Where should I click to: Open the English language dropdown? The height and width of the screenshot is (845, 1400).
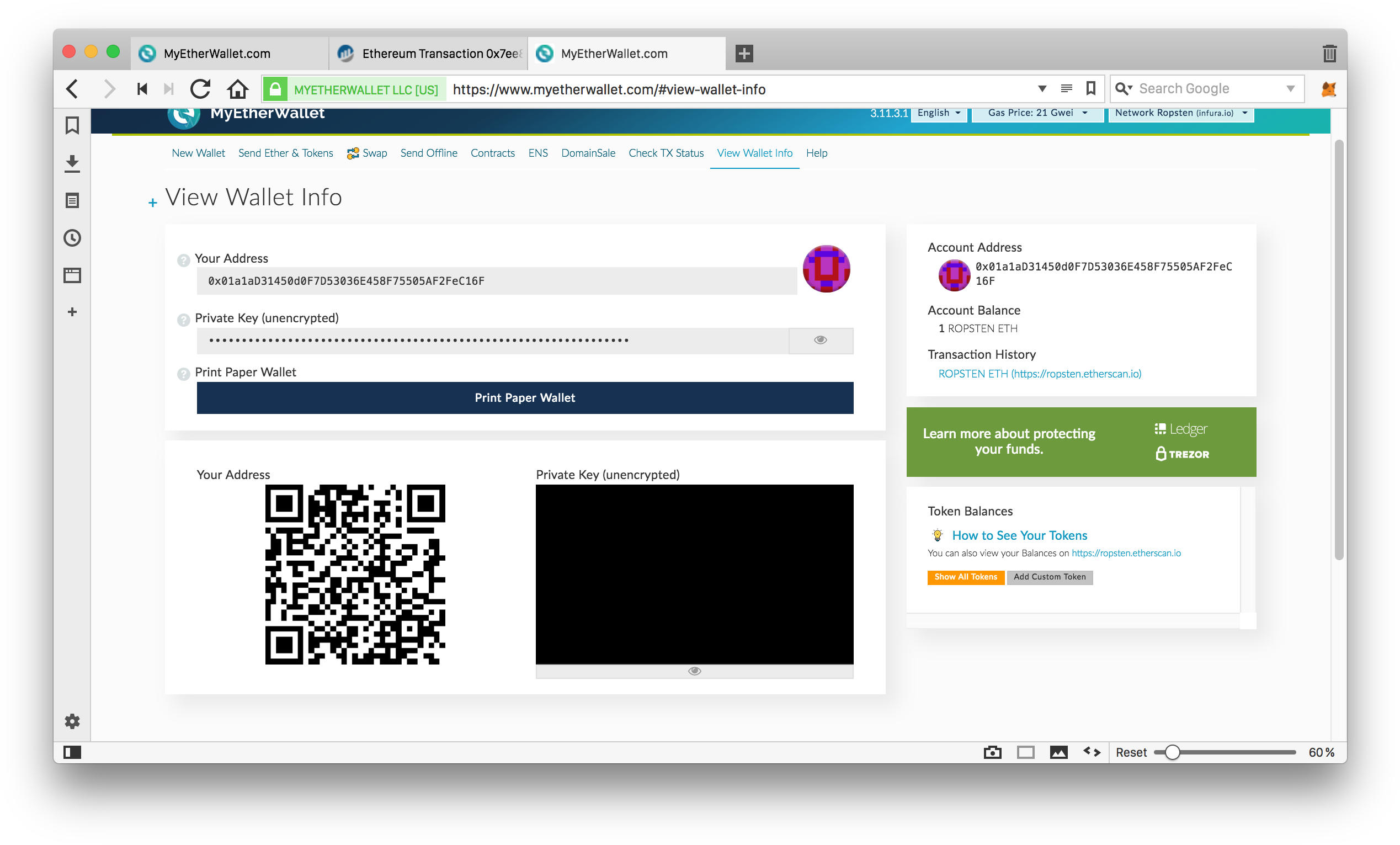(938, 113)
